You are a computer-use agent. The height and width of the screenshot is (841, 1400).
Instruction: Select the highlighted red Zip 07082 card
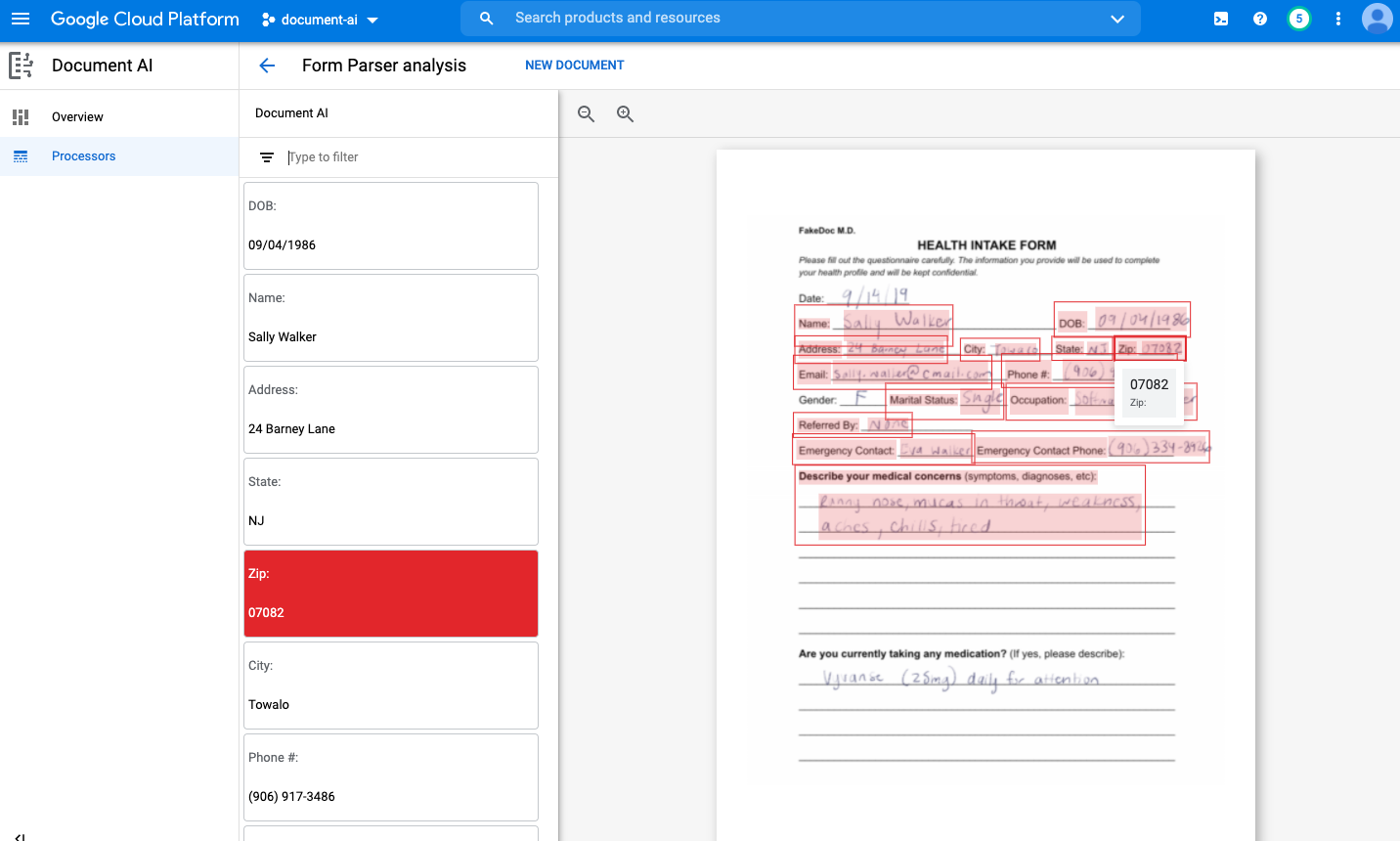(x=390, y=593)
